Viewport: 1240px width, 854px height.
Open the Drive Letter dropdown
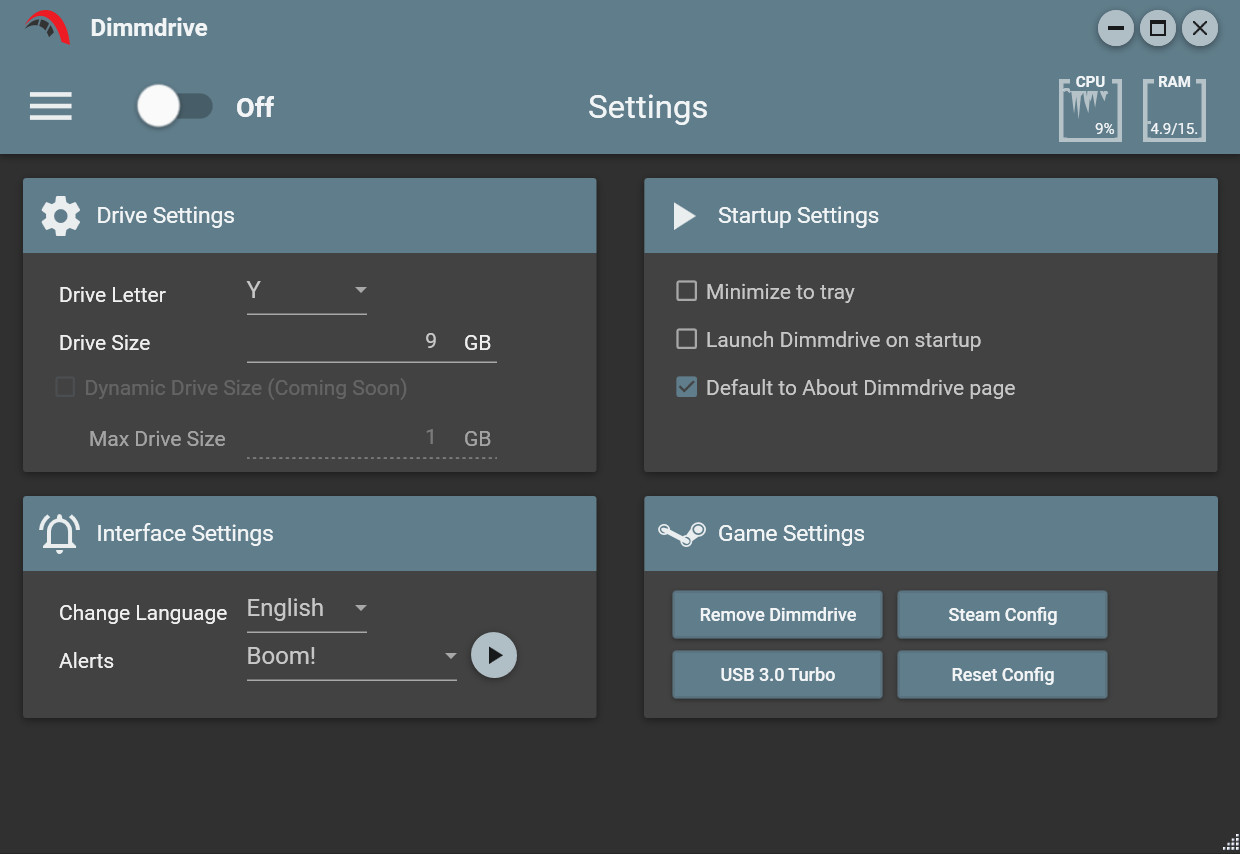click(307, 290)
